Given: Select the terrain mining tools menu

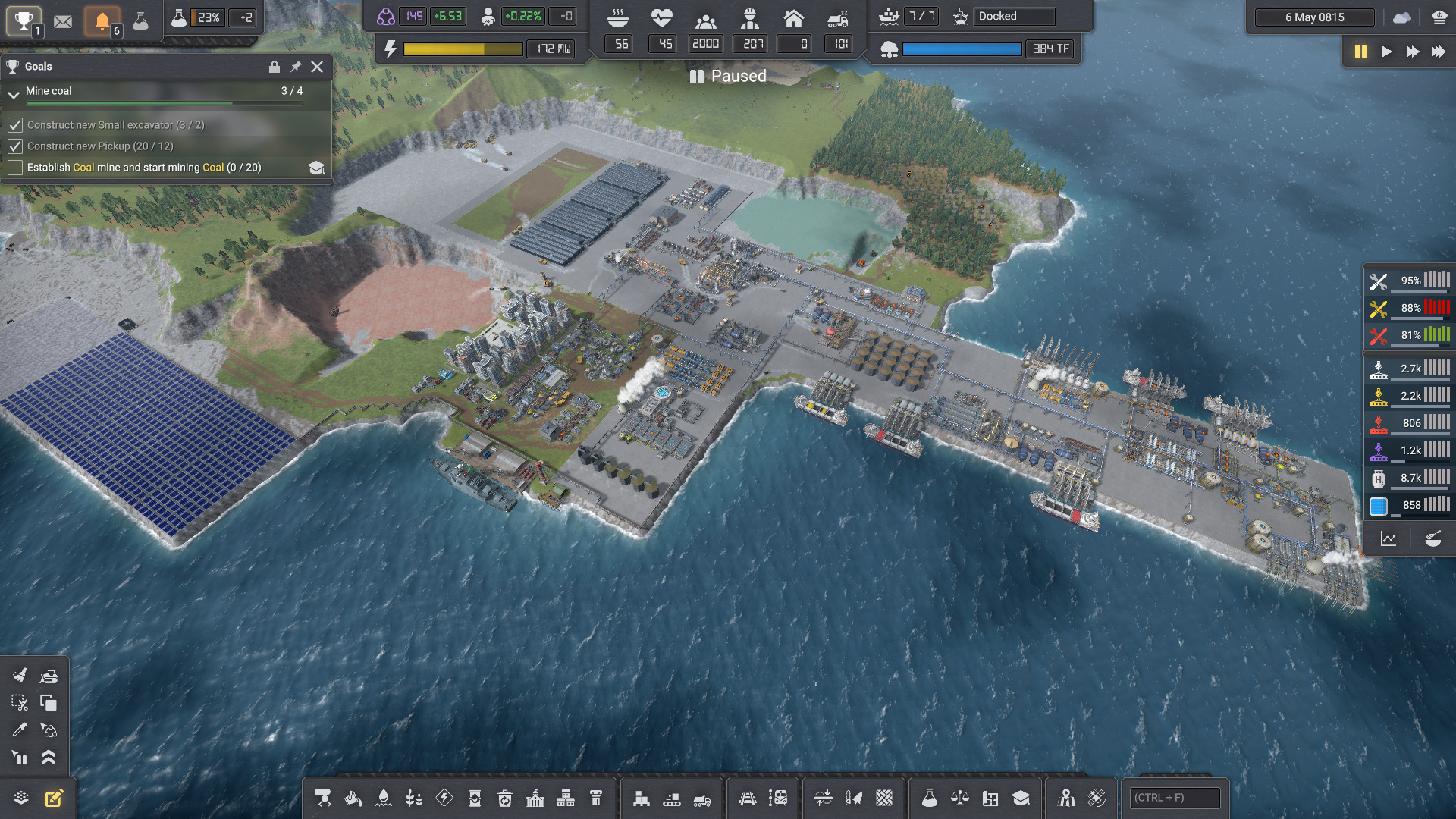Looking at the screenshot, I should click(x=323, y=798).
